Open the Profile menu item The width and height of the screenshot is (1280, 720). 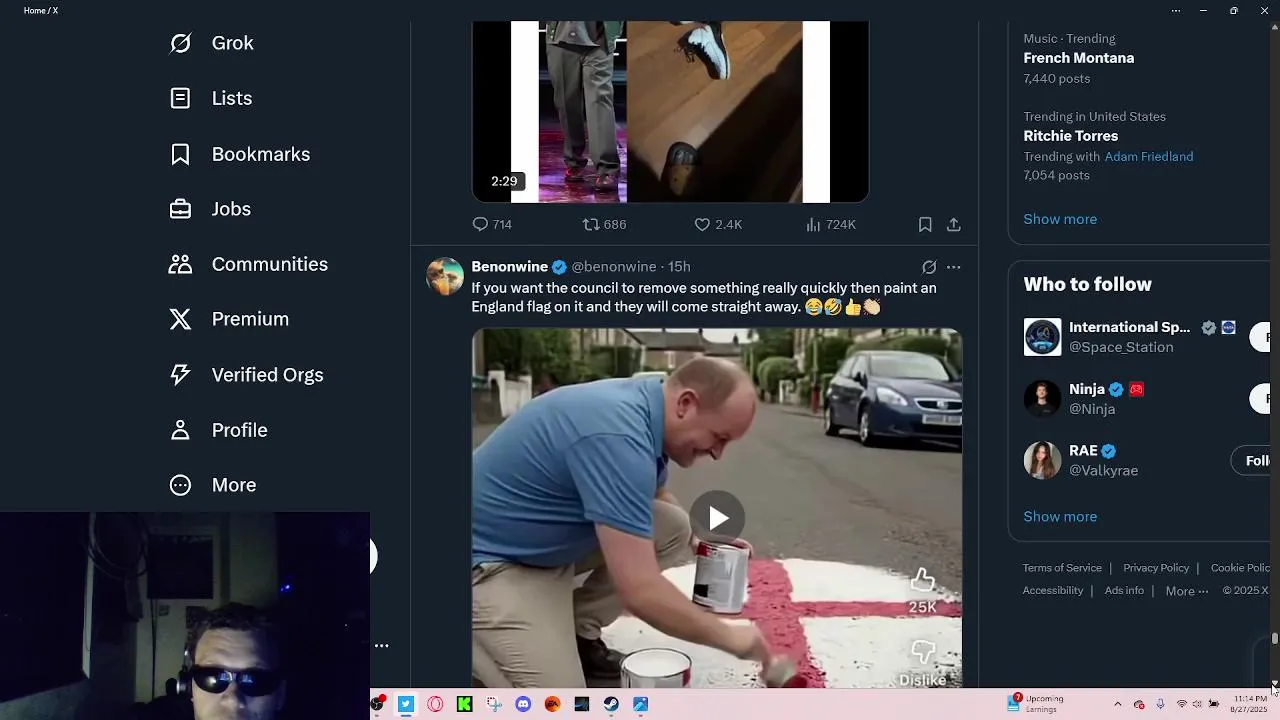(218, 430)
